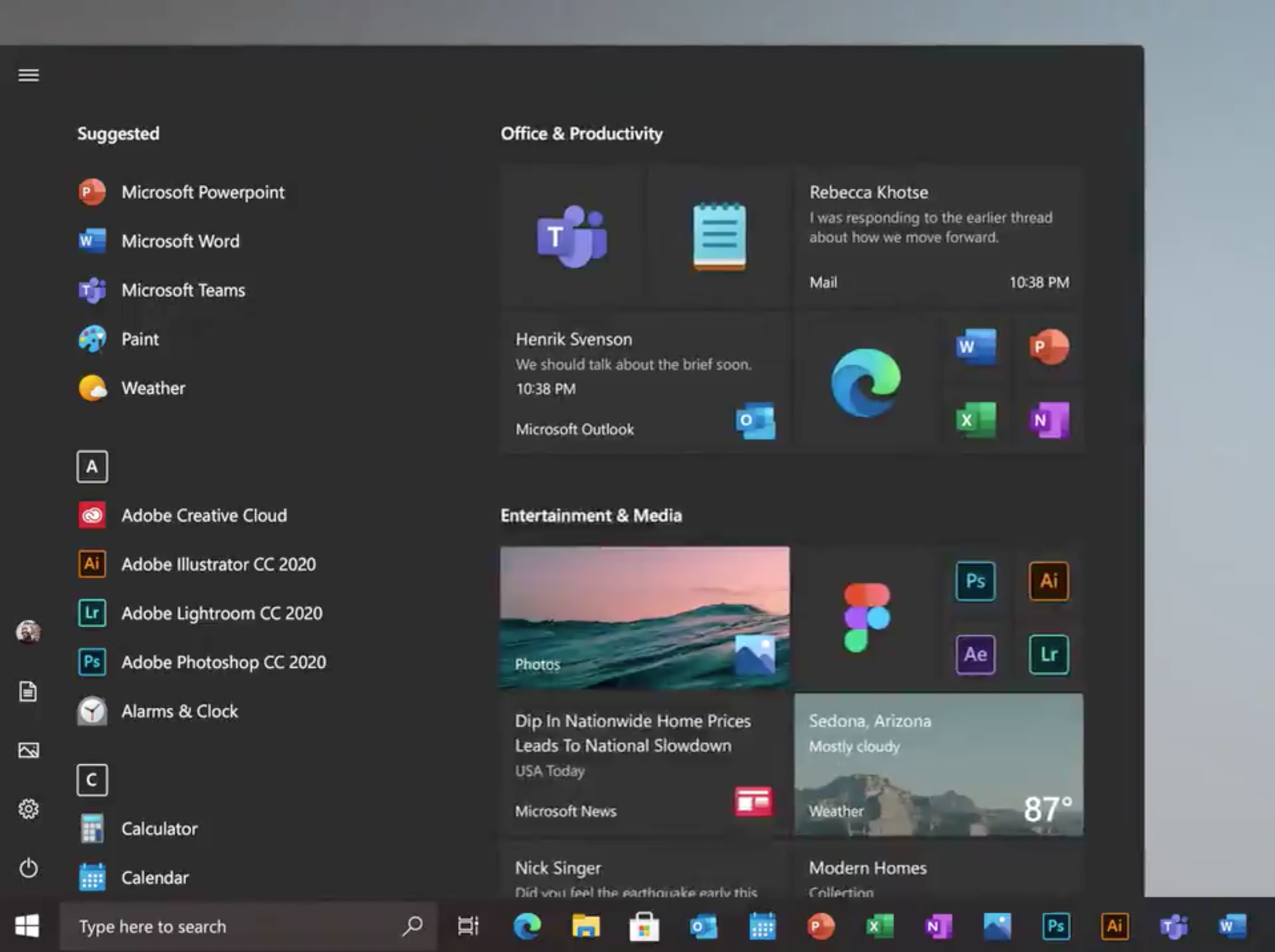Open OneNote from the taskbar

pyautogui.click(x=938, y=926)
